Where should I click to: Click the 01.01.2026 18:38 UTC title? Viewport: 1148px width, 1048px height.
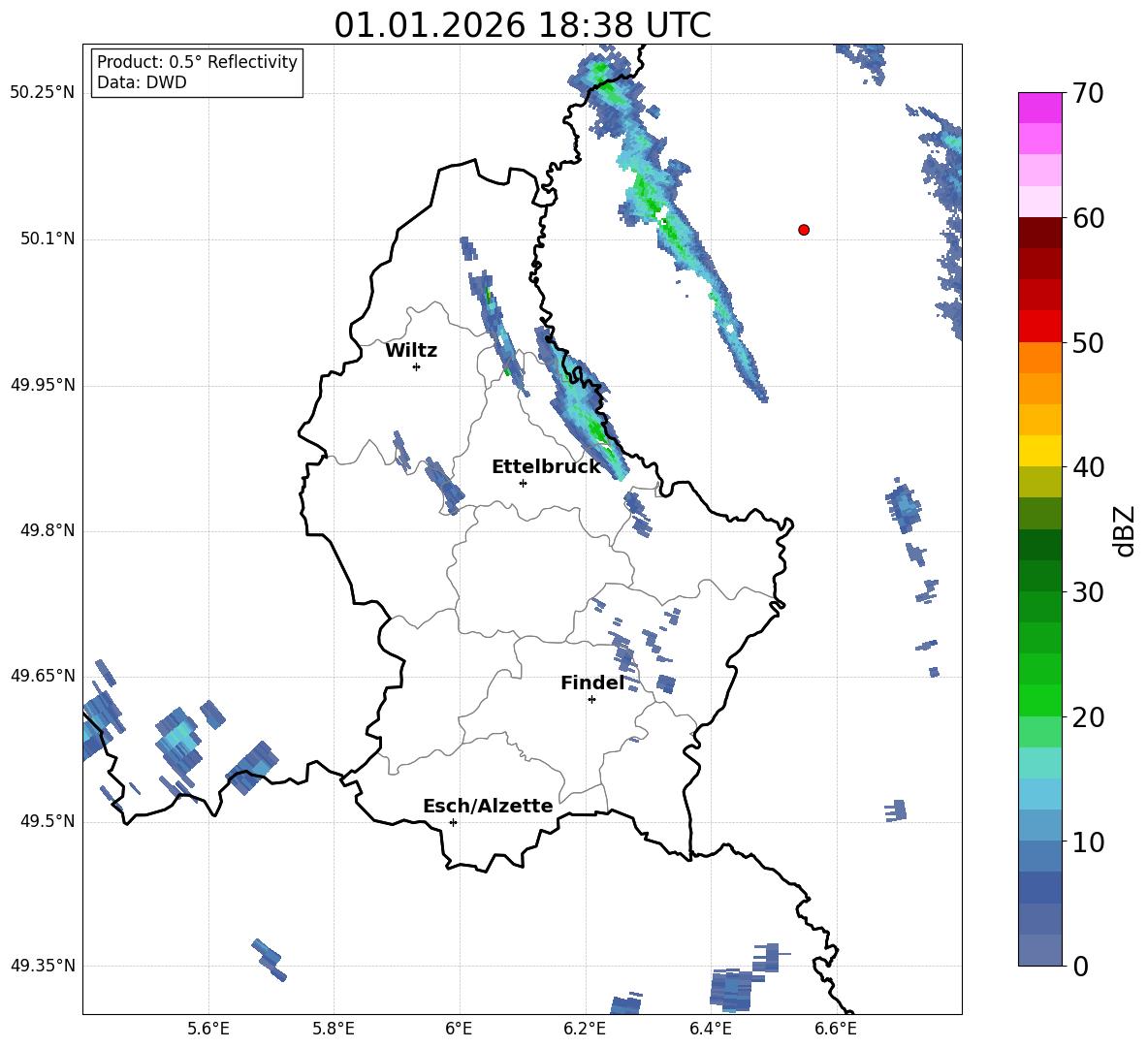(523, 25)
